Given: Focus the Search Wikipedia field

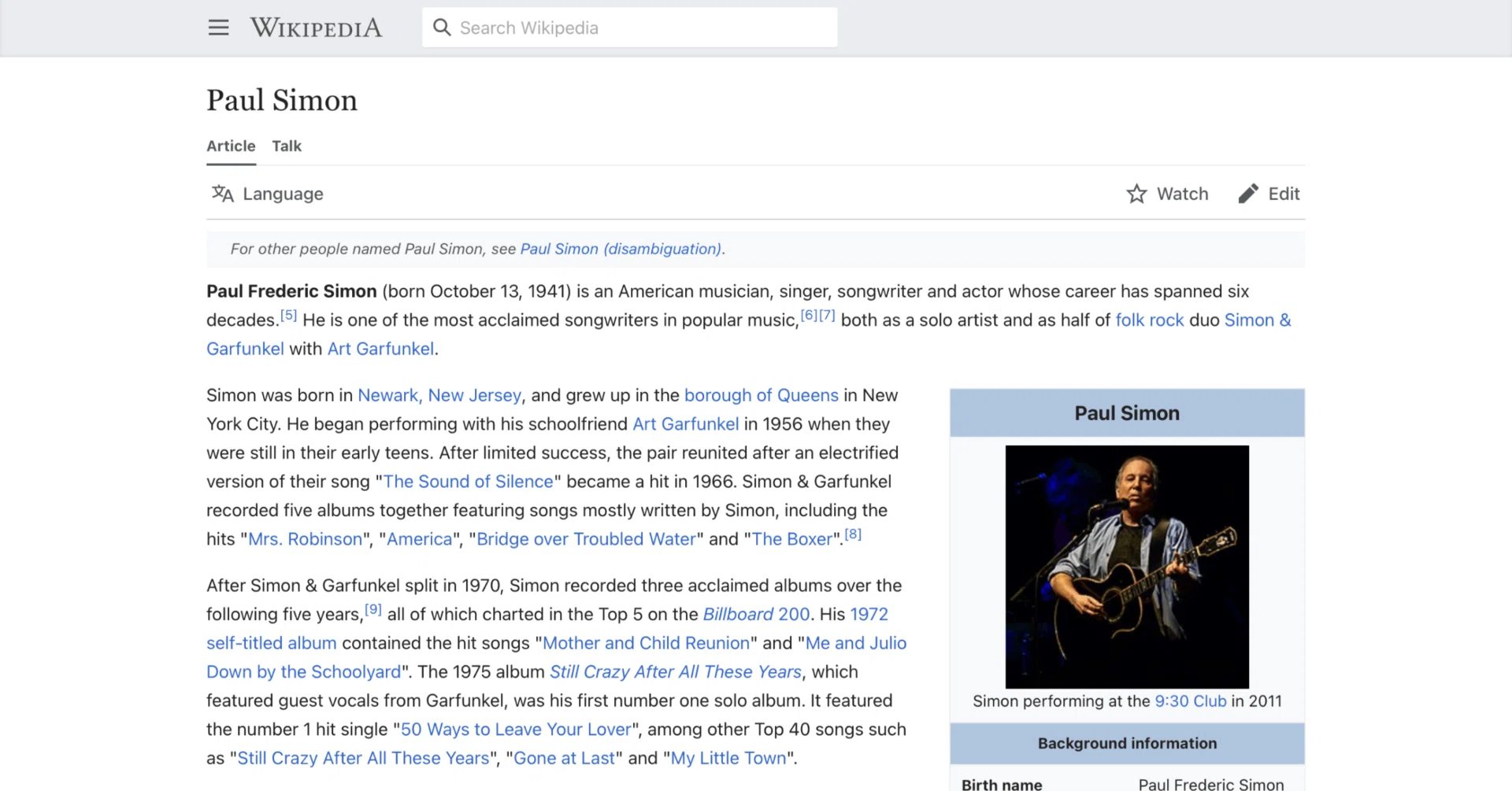Looking at the screenshot, I should [x=629, y=28].
